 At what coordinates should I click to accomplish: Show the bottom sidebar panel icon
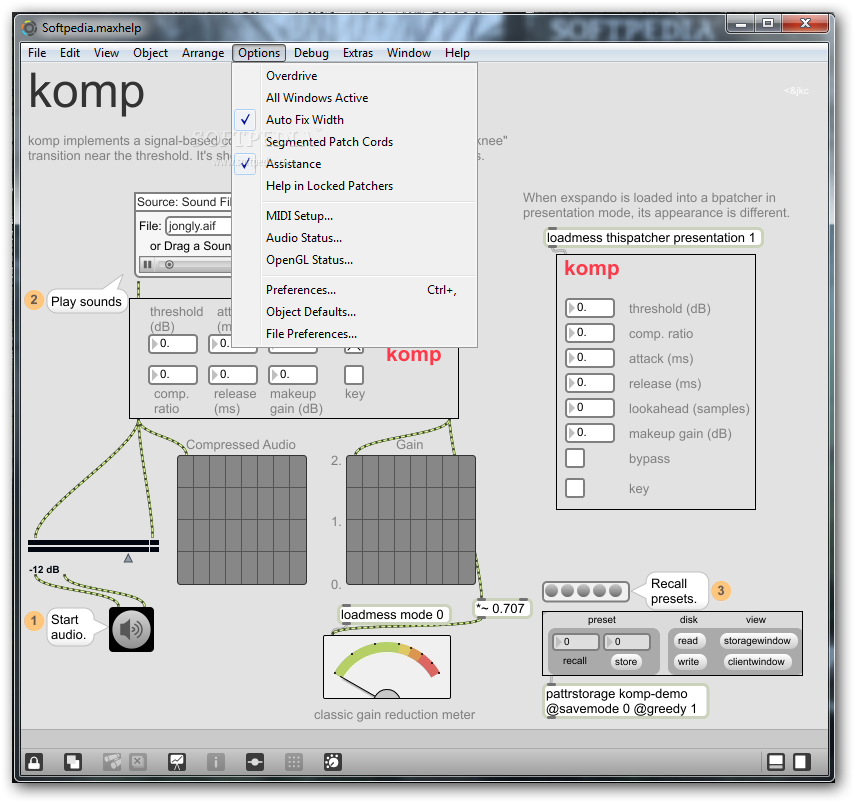point(775,762)
